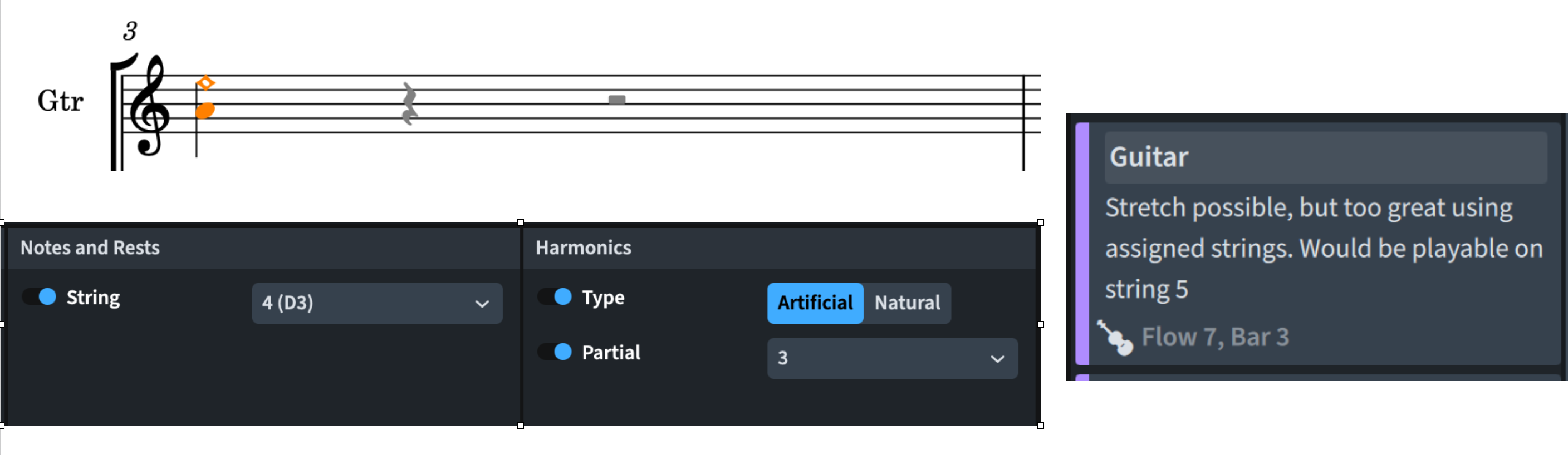Click the quarter rest in bar 3

pyautogui.click(x=410, y=103)
